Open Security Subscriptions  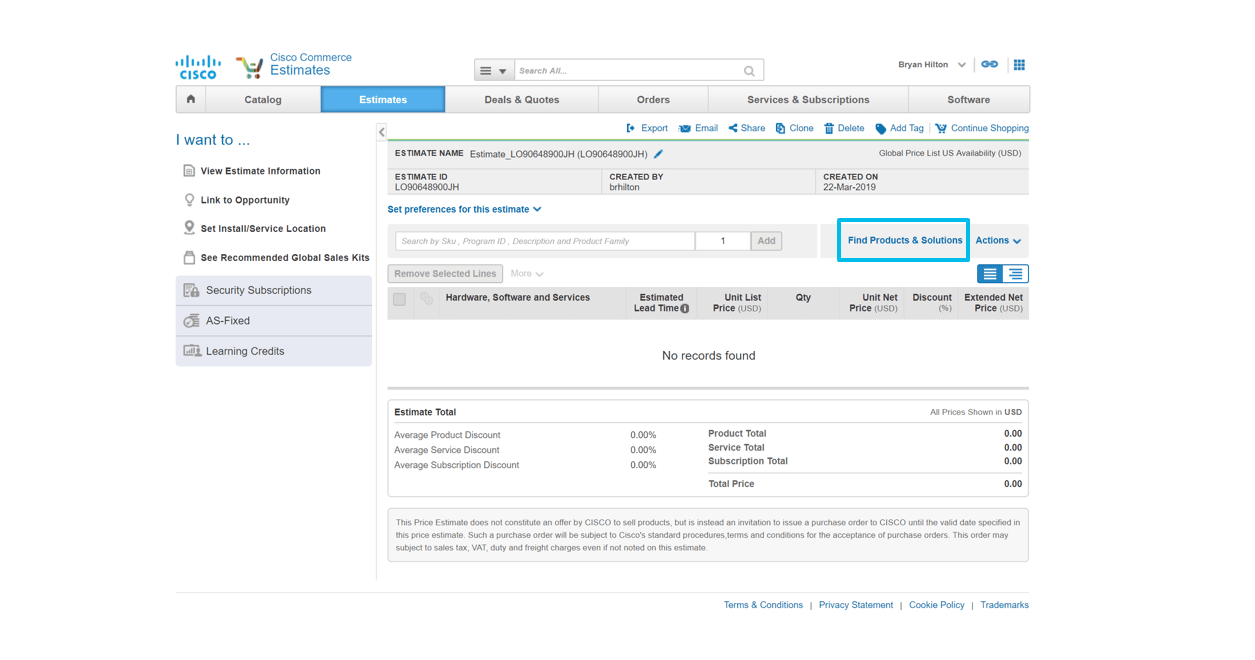(274, 290)
